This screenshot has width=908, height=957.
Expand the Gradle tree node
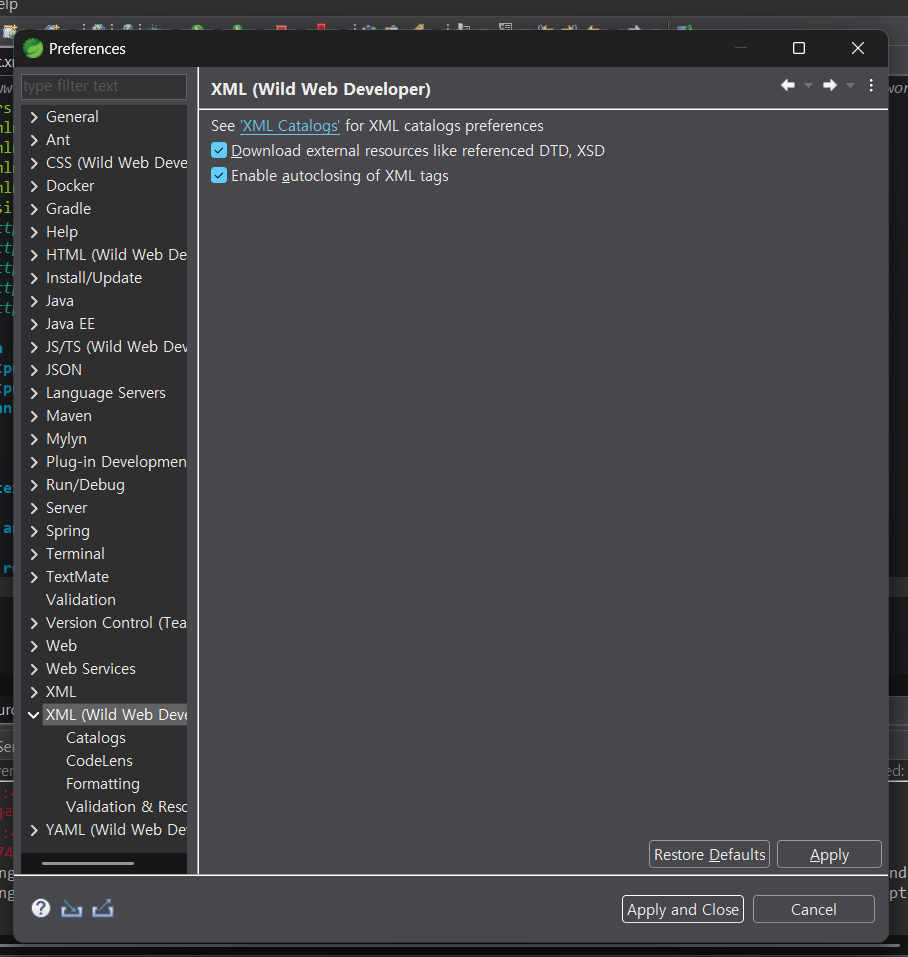34,209
